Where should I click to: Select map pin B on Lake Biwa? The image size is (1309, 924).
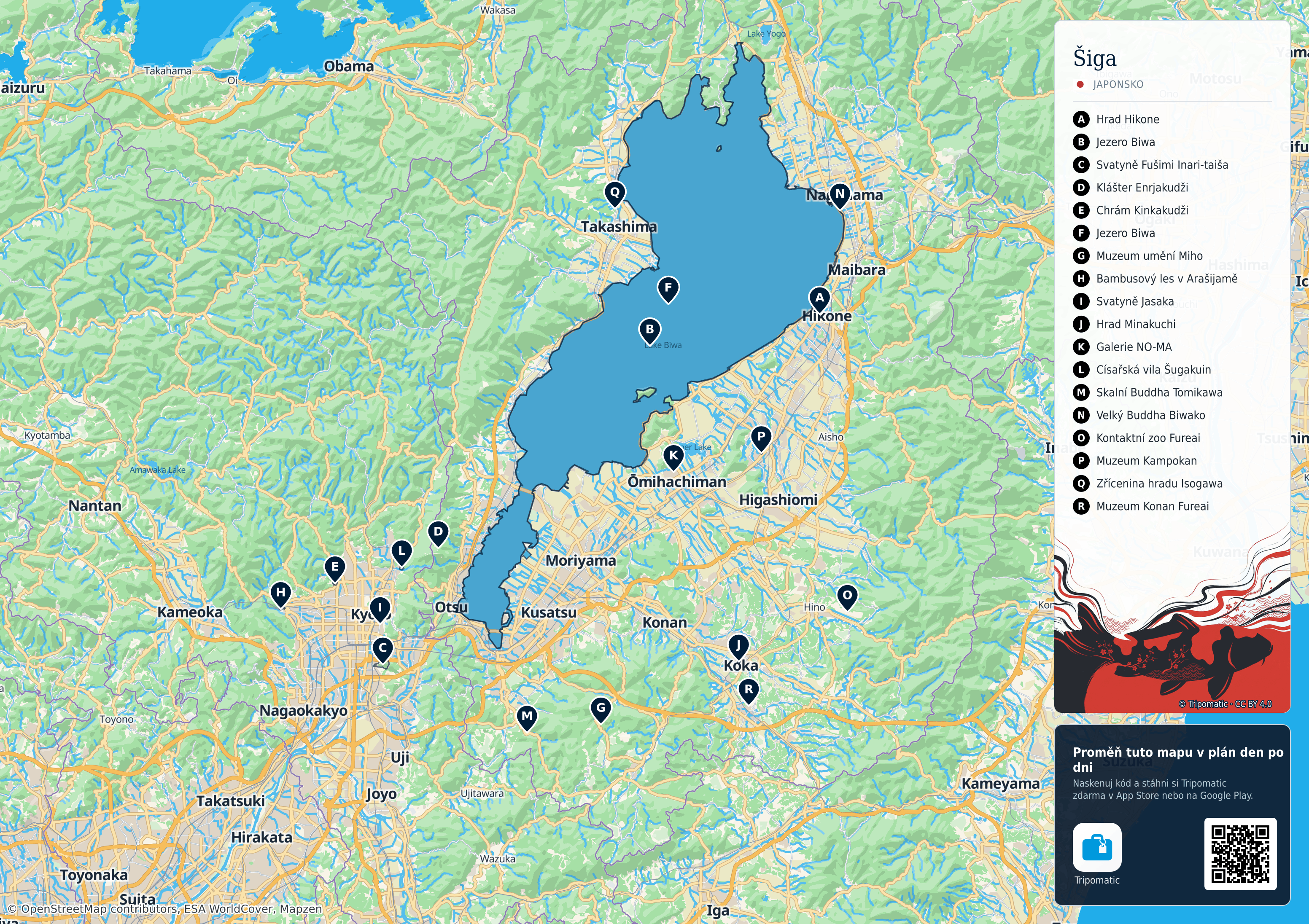649,331
